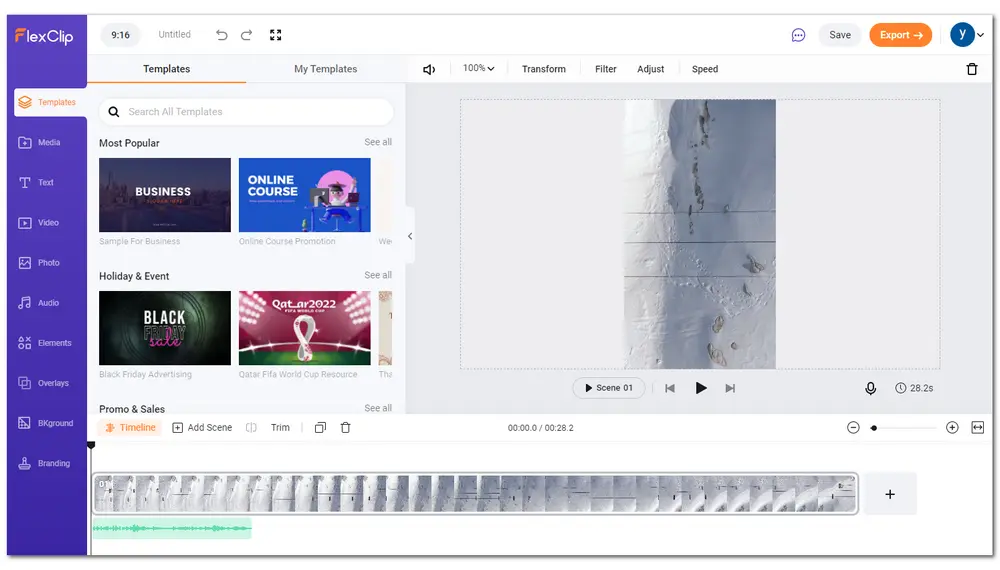The image size is (1000, 570).
Task: Expand the user account avatar menu
Action: [967, 35]
